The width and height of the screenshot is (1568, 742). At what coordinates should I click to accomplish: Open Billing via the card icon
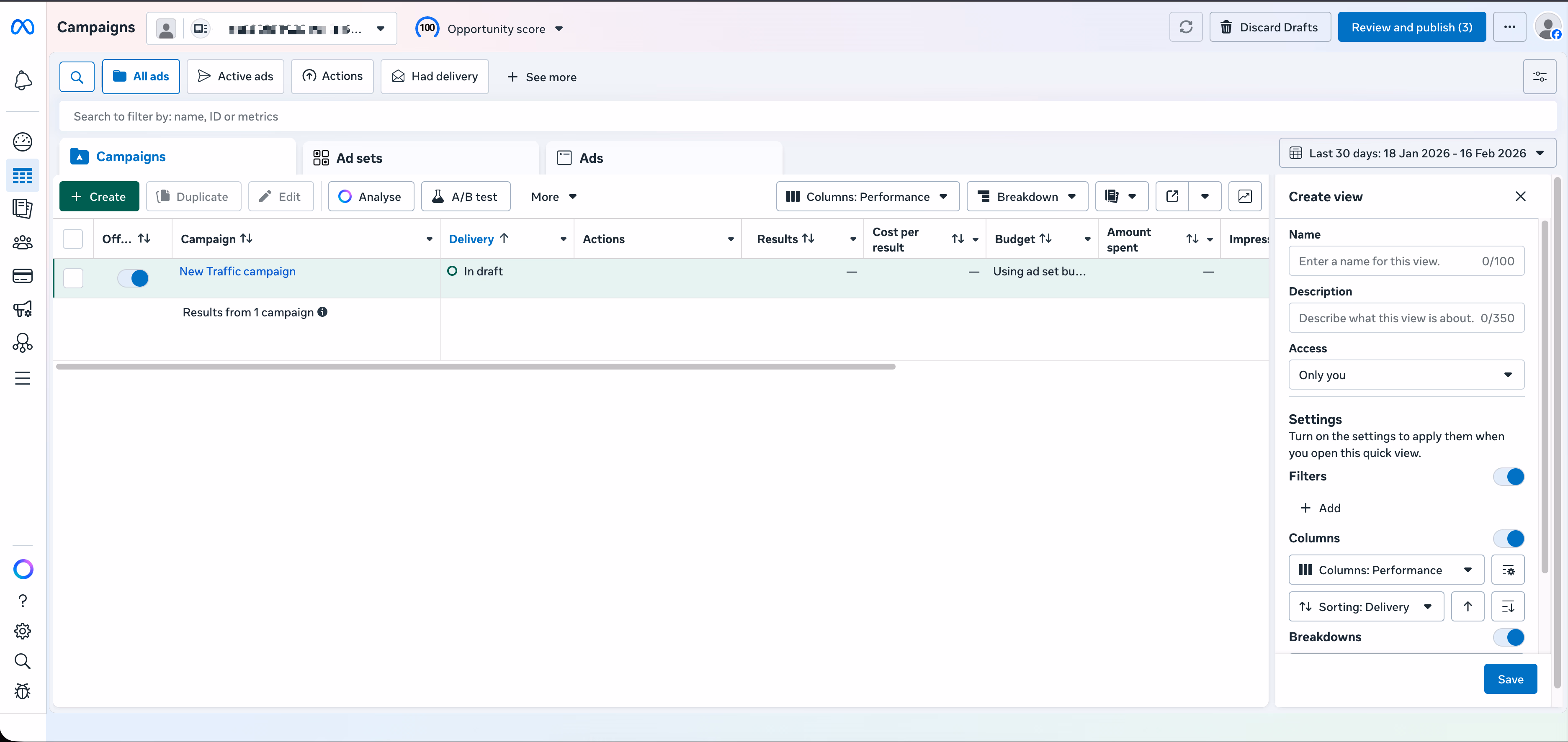coord(23,275)
